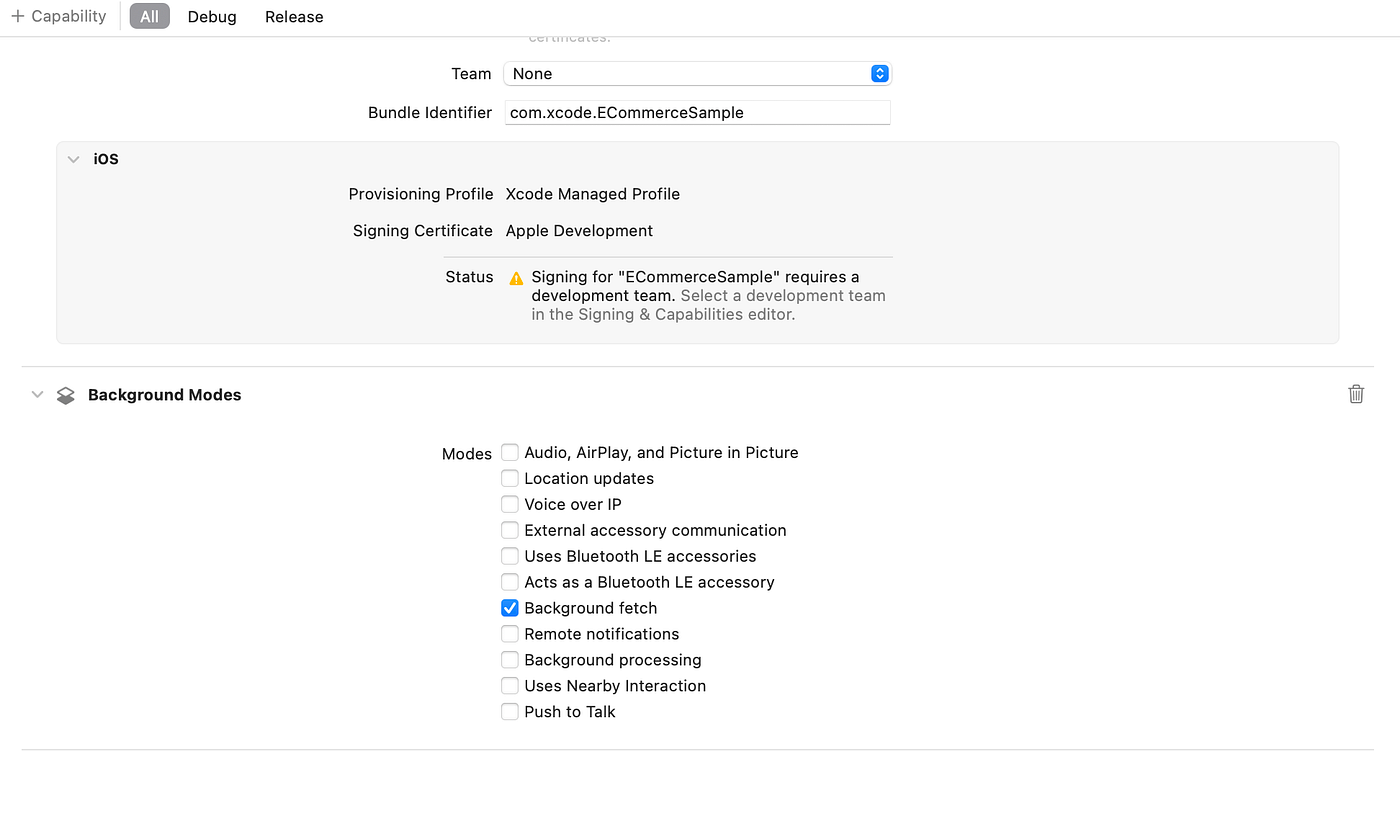Enable Audio, AirPlay, and Picture in Picture
1400x821 pixels.
pos(510,452)
